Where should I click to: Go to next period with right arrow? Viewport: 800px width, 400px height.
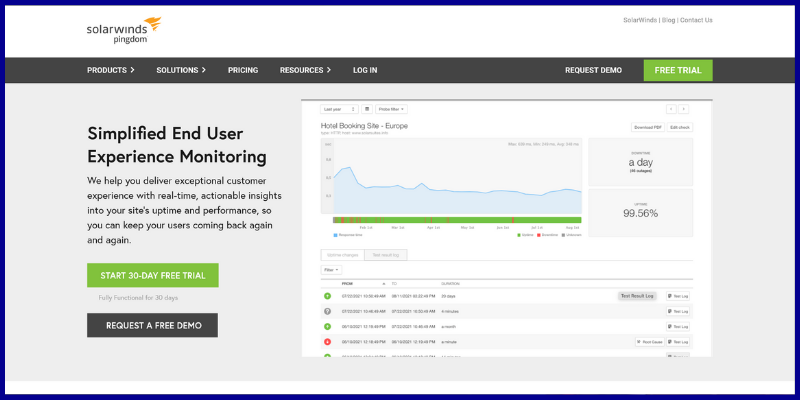click(683, 109)
